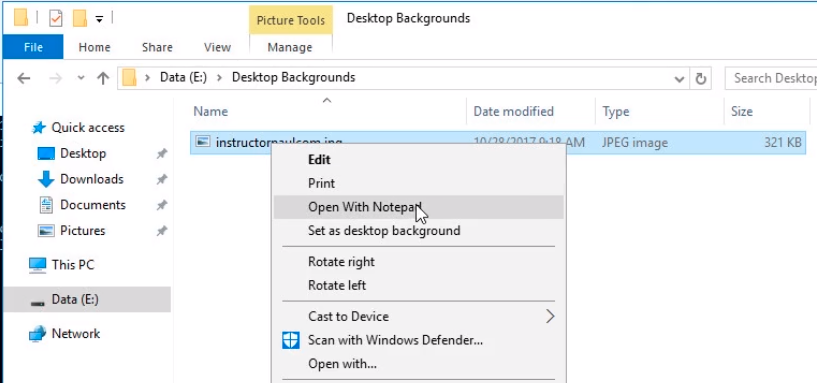Open the Cast to Device submenu

(x=418, y=316)
